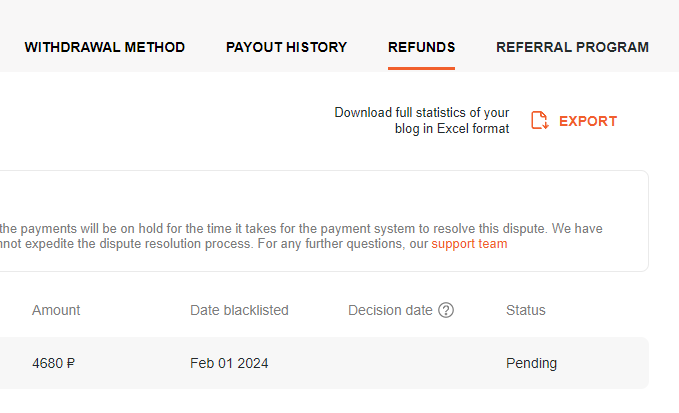Switch to the Payout History tab
The image size is (679, 413).
pyautogui.click(x=286, y=47)
